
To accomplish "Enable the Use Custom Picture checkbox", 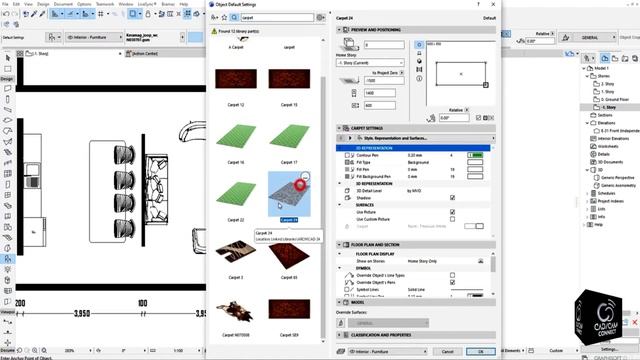I will point(452,219).
